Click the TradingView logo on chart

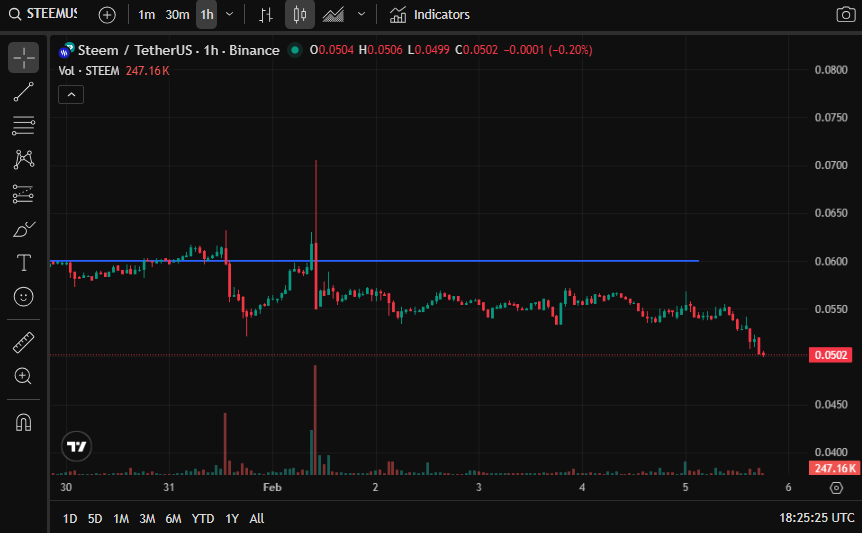pos(76,447)
